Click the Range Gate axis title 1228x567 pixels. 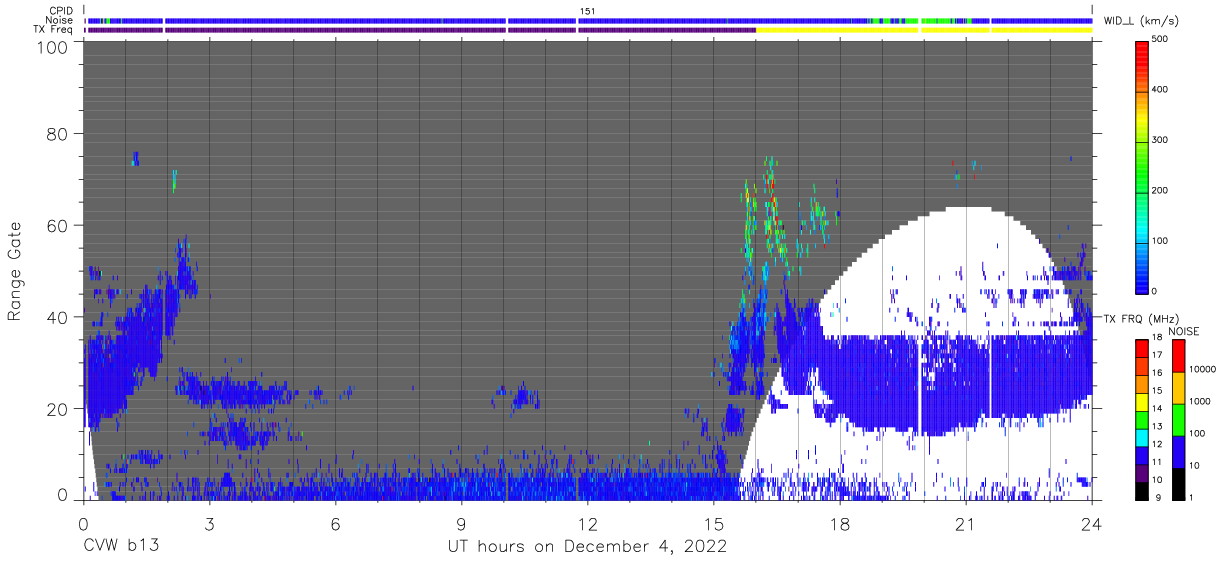click(15, 272)
